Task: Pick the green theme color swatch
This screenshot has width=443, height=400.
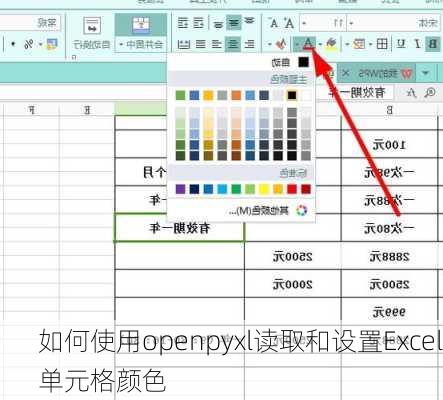Action: click(180, 95)
